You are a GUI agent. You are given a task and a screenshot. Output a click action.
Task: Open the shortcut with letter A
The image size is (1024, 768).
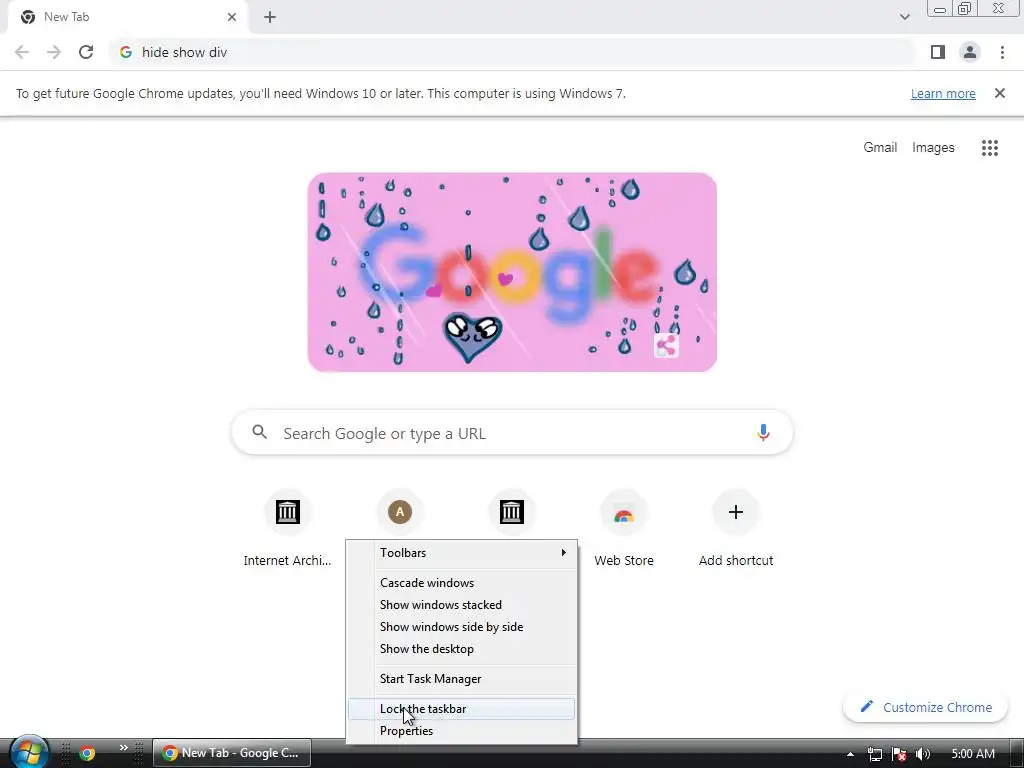[x=400, y=512]
